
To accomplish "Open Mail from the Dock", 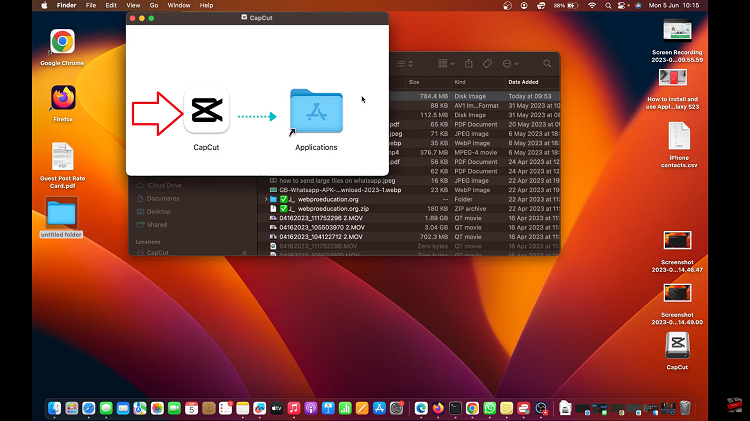I will pyautogui.click(x=123, y=408).
